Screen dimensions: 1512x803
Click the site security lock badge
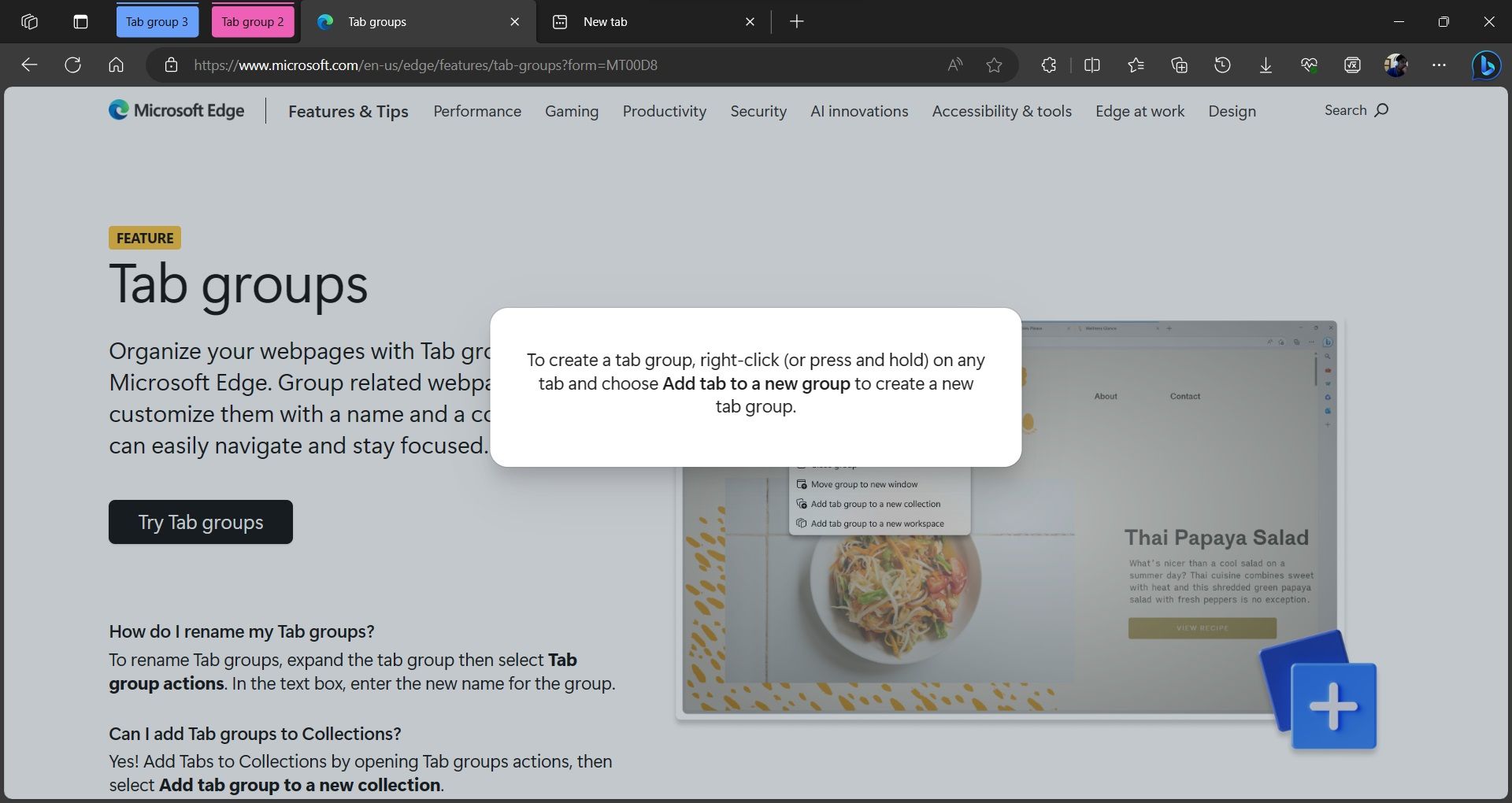[171, 65]
